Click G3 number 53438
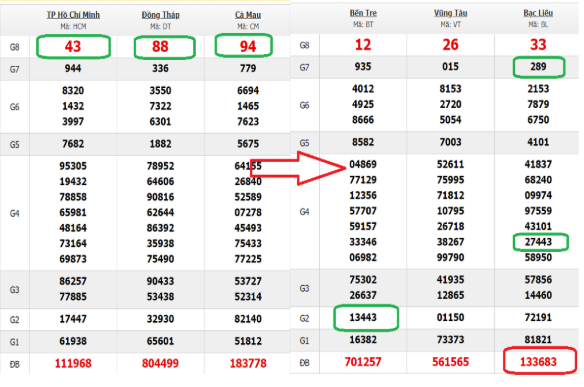The image size is (584, 387). pyautogui.click(x=161, y=297)
